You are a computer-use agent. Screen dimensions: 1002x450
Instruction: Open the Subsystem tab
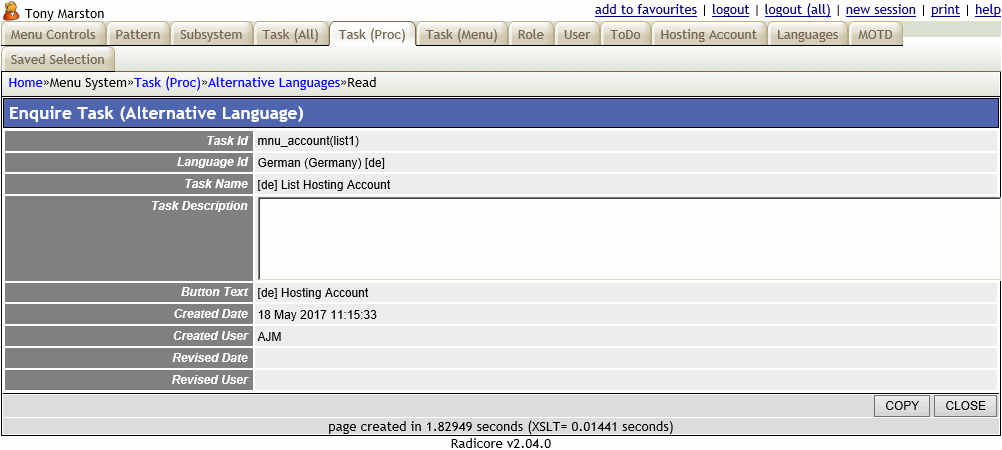211,35
